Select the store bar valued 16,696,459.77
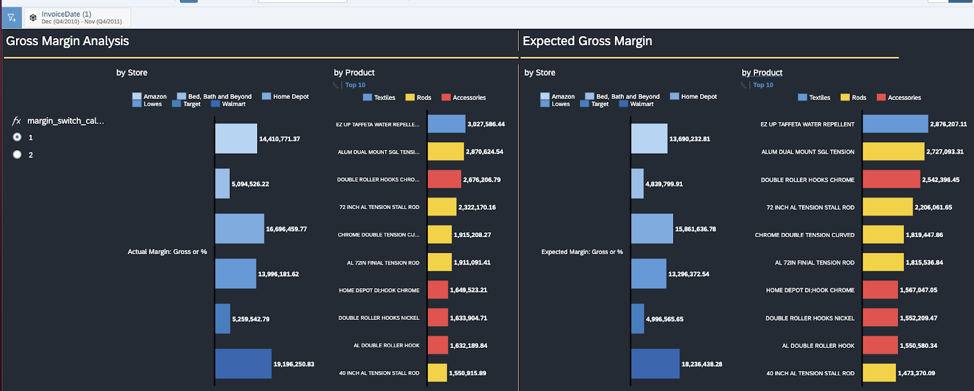Screen dimensions: 974x391 click(240, 229)
